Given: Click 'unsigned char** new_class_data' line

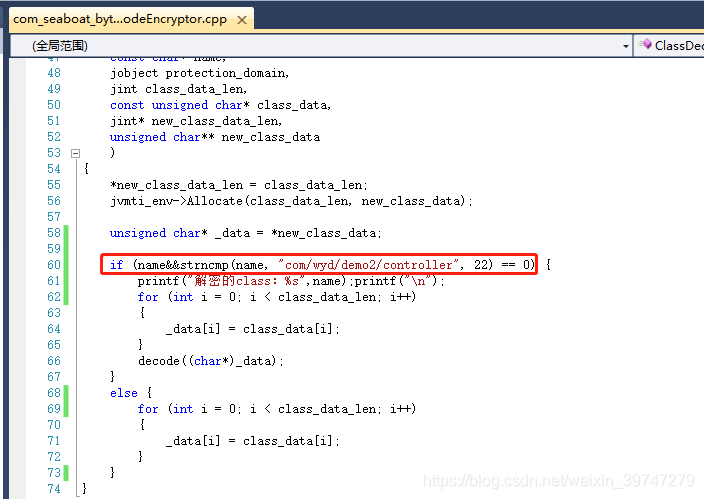Looking at the screenshot, I should point(215,137).
